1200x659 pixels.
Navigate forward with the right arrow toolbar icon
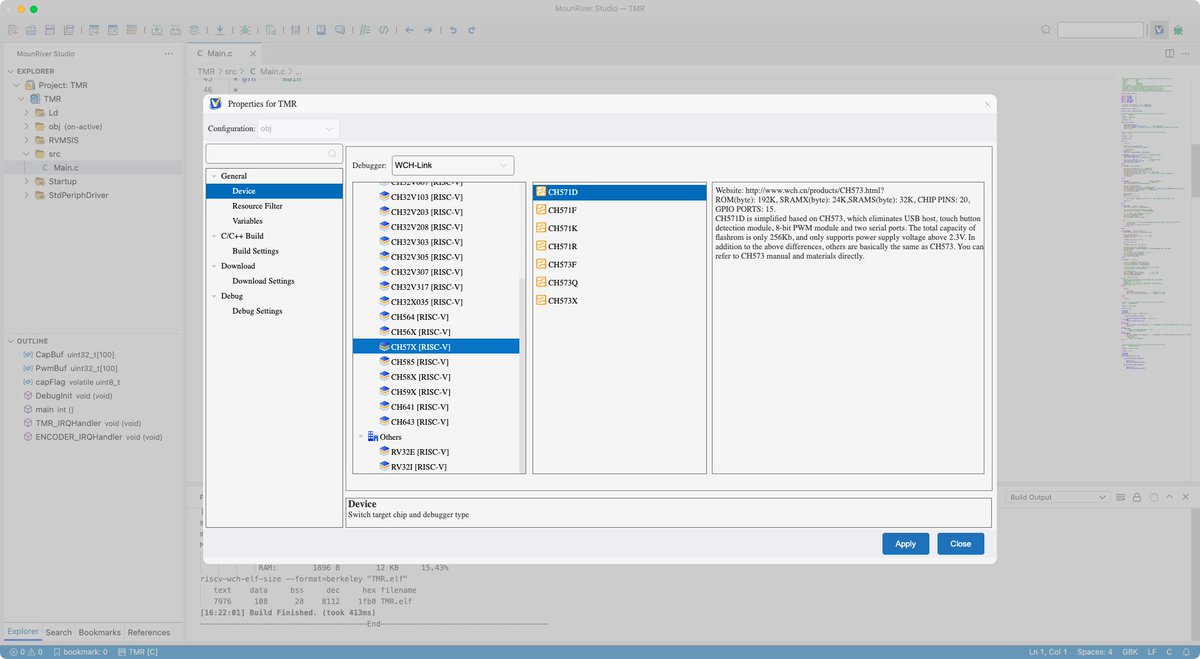[x=427, y=30]
